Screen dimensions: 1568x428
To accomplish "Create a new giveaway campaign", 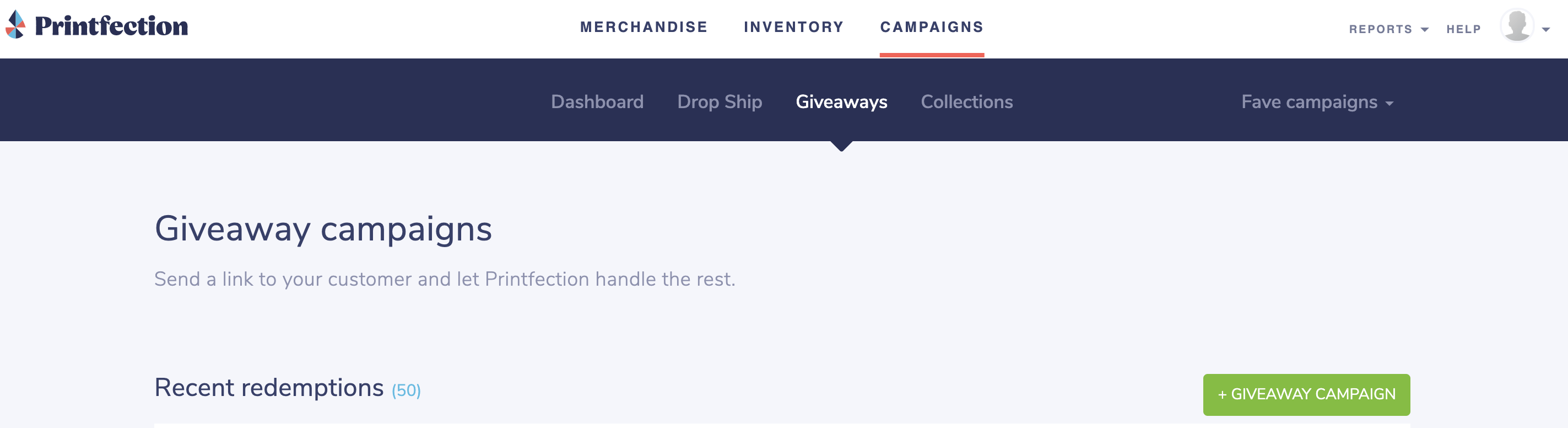I will (1306, 394).
